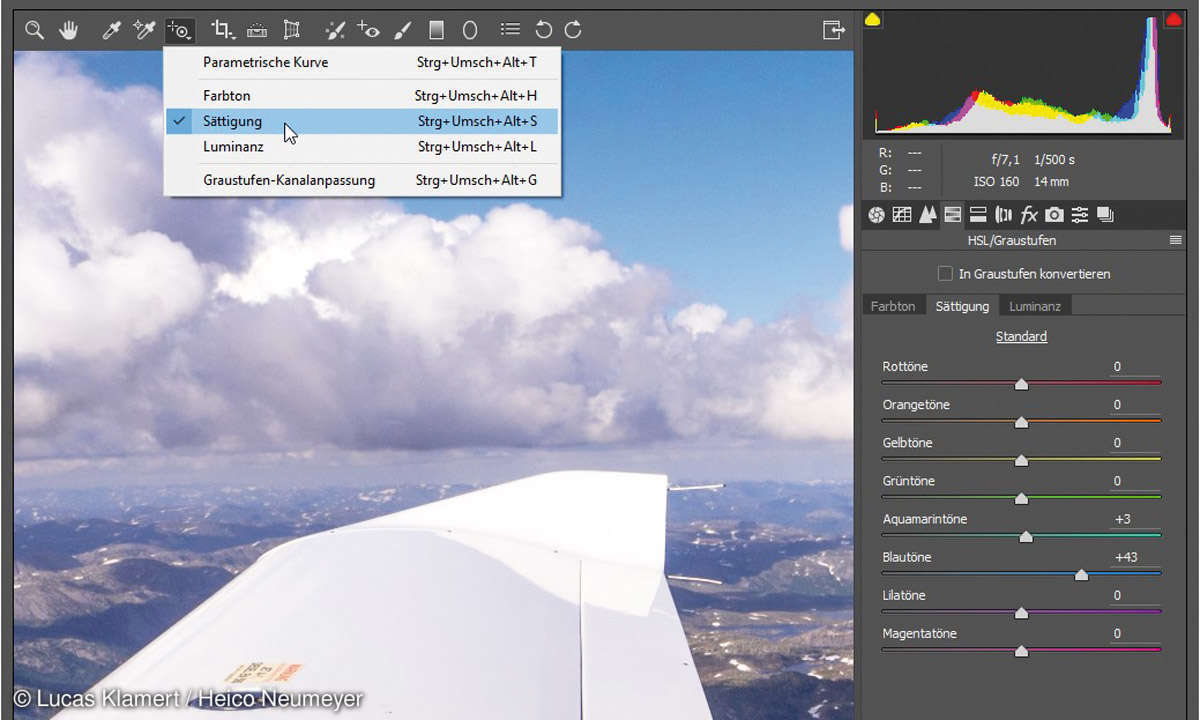Open the Split Toning panel icon
The image size is (1200, 720).
coord(979,214)
